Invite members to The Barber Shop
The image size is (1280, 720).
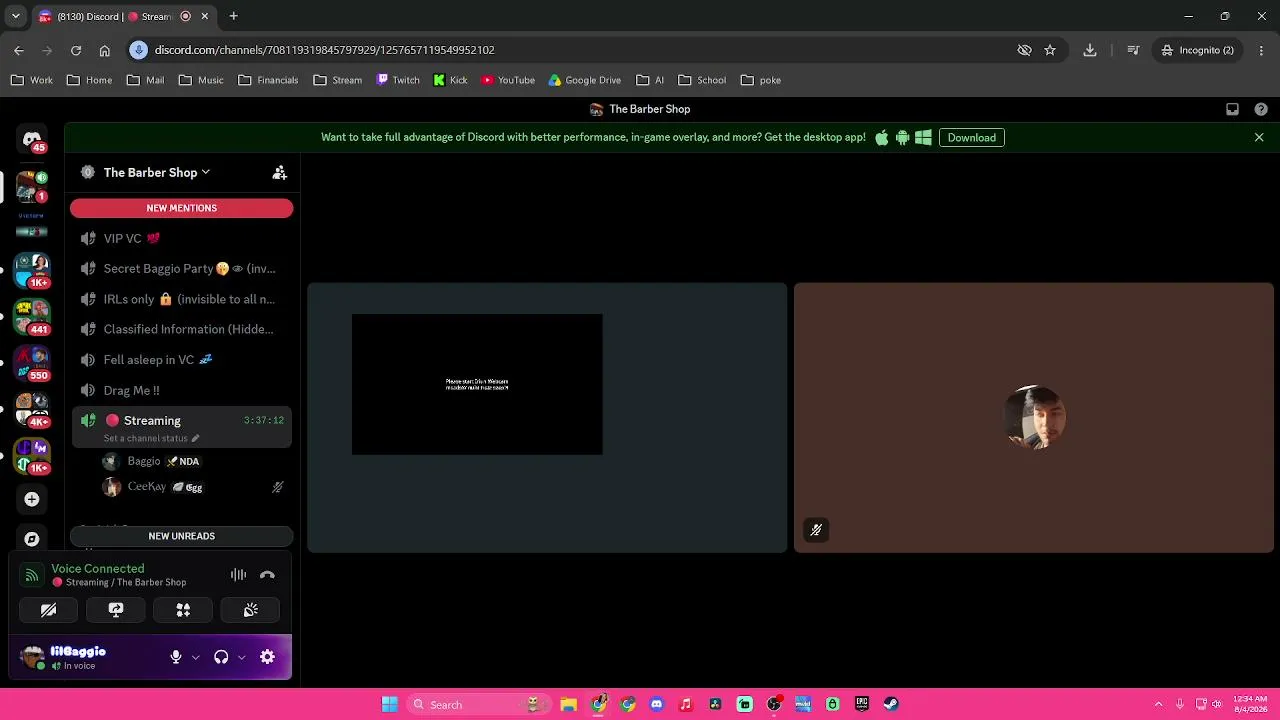(x=280, y=173)
